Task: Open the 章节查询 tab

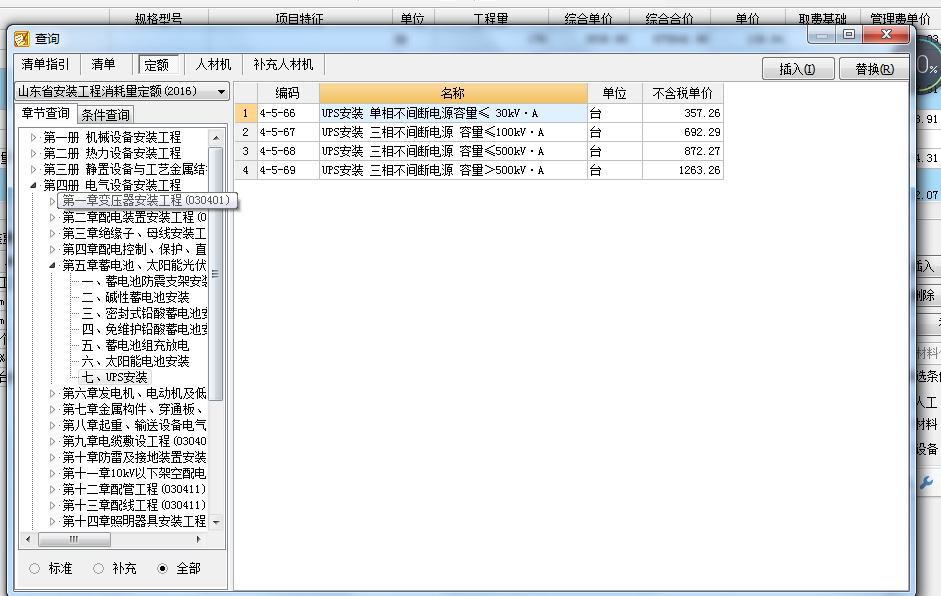Action: tap(46, 113)
